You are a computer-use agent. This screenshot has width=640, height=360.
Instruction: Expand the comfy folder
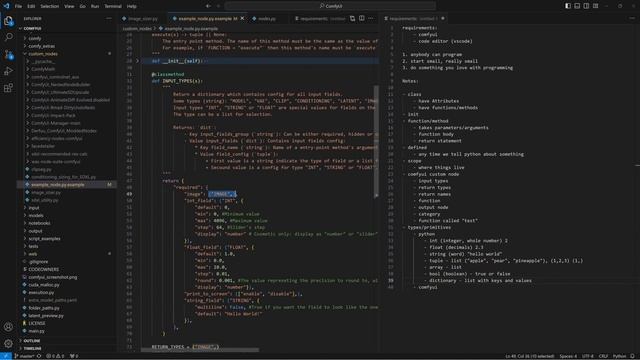point(35,38)
